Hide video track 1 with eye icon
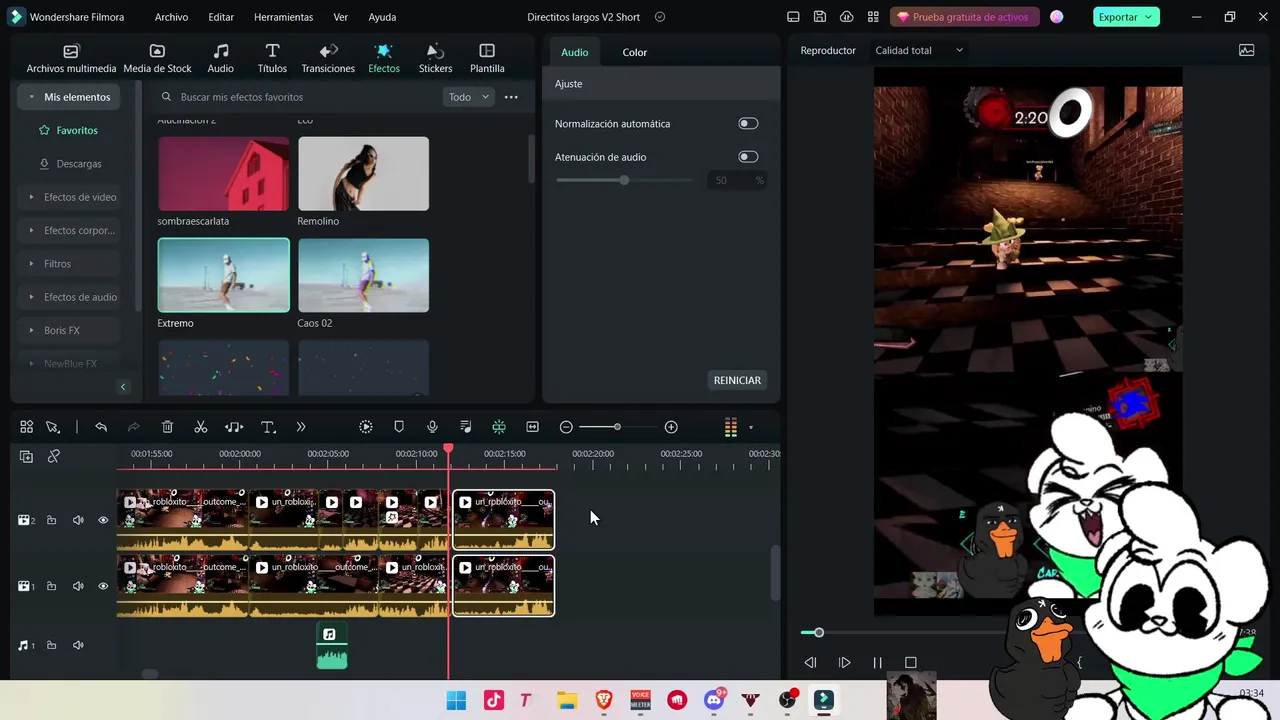 [103, 586]
